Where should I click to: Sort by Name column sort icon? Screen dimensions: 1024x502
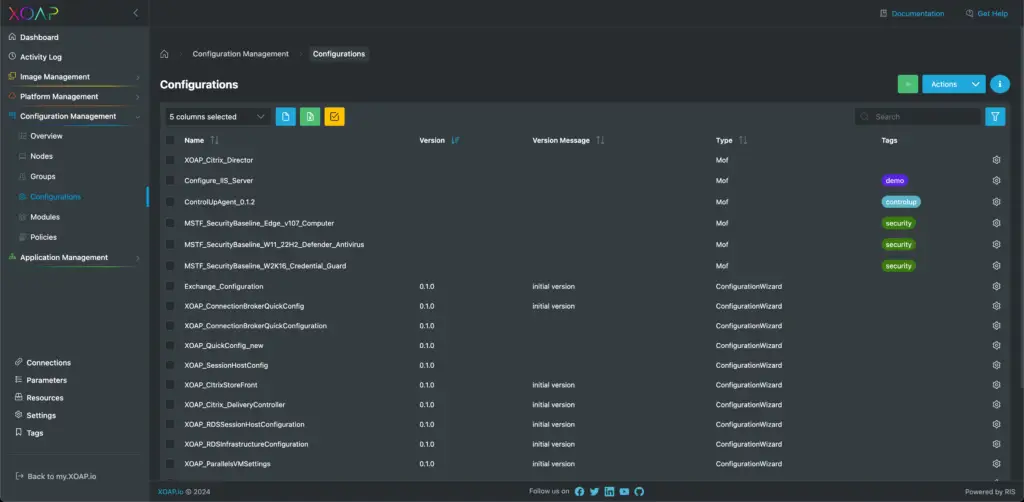[215, 140]
